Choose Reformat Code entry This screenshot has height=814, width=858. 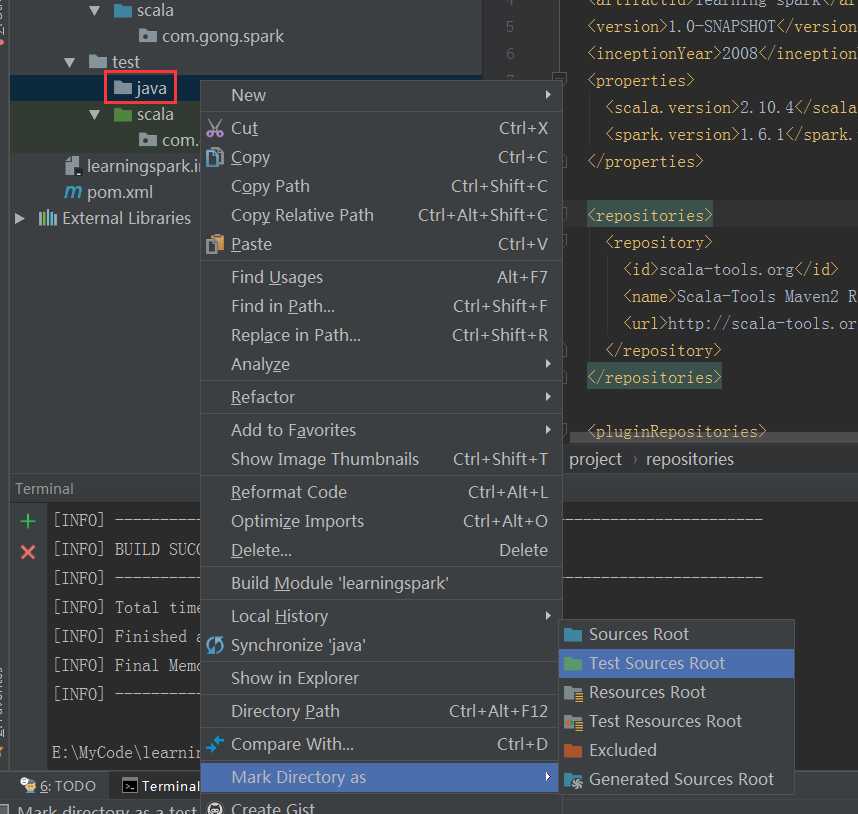pyautogui.click(x=381, y=492)
